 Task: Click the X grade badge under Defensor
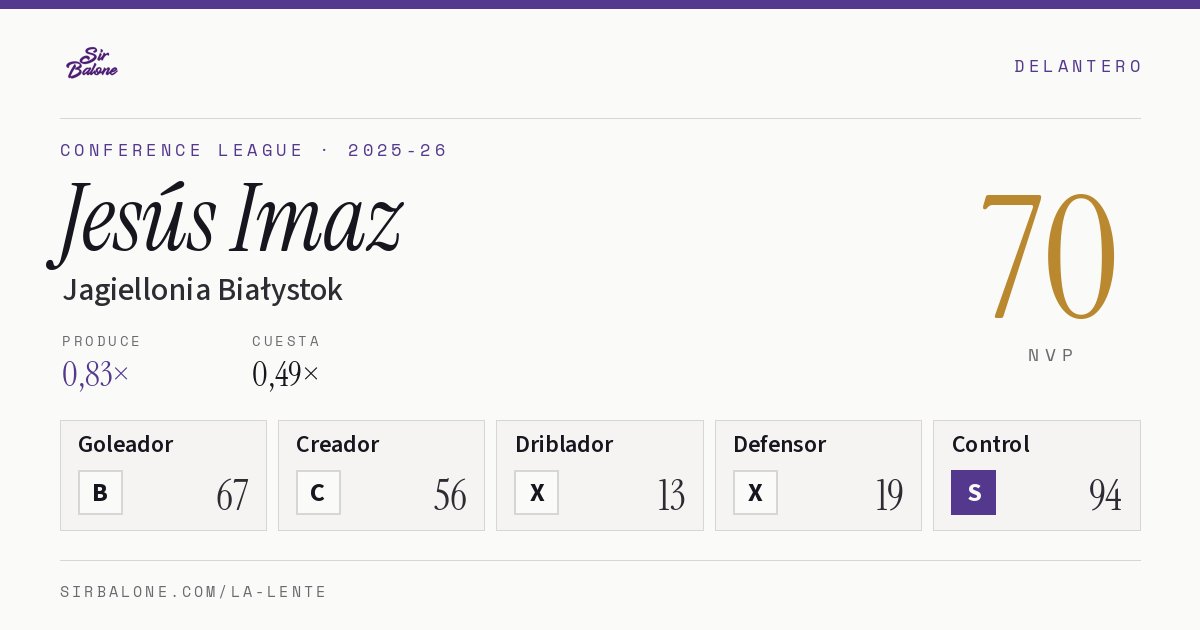755,492
